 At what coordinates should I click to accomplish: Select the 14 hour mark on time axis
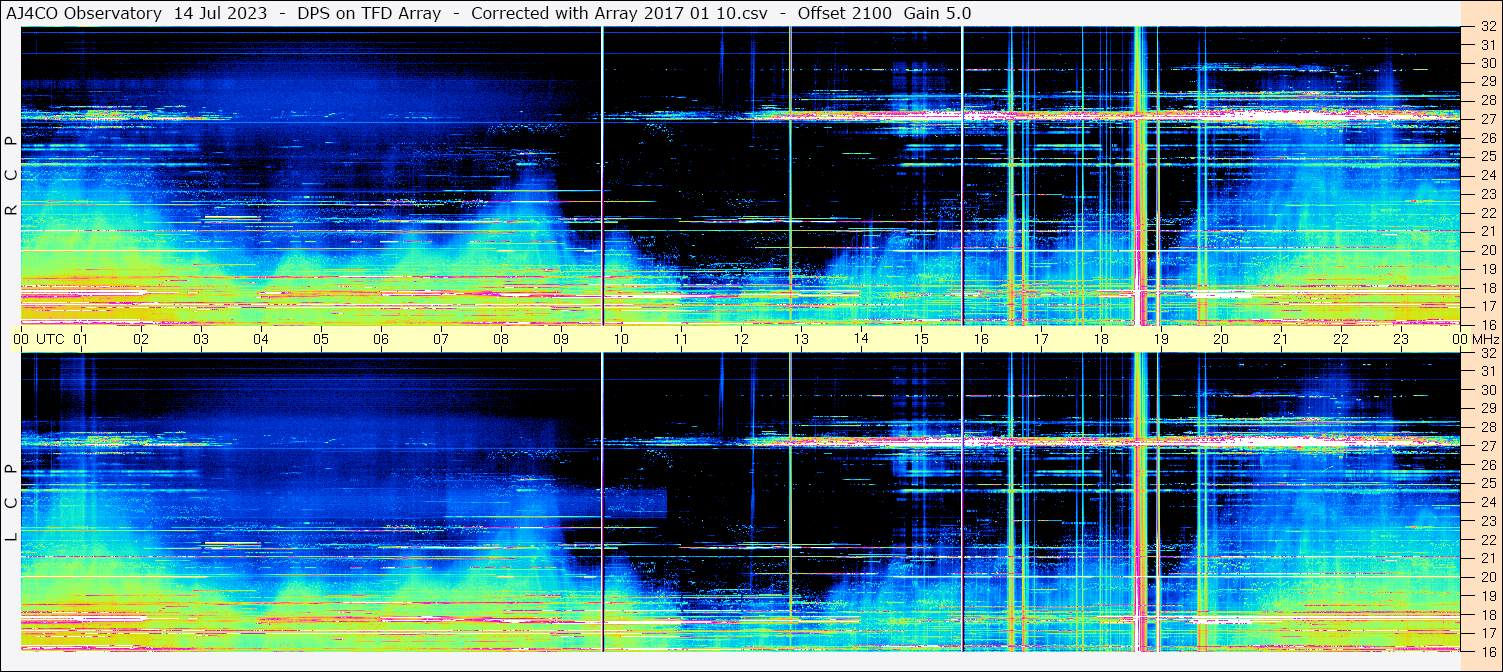click(861, 338)
